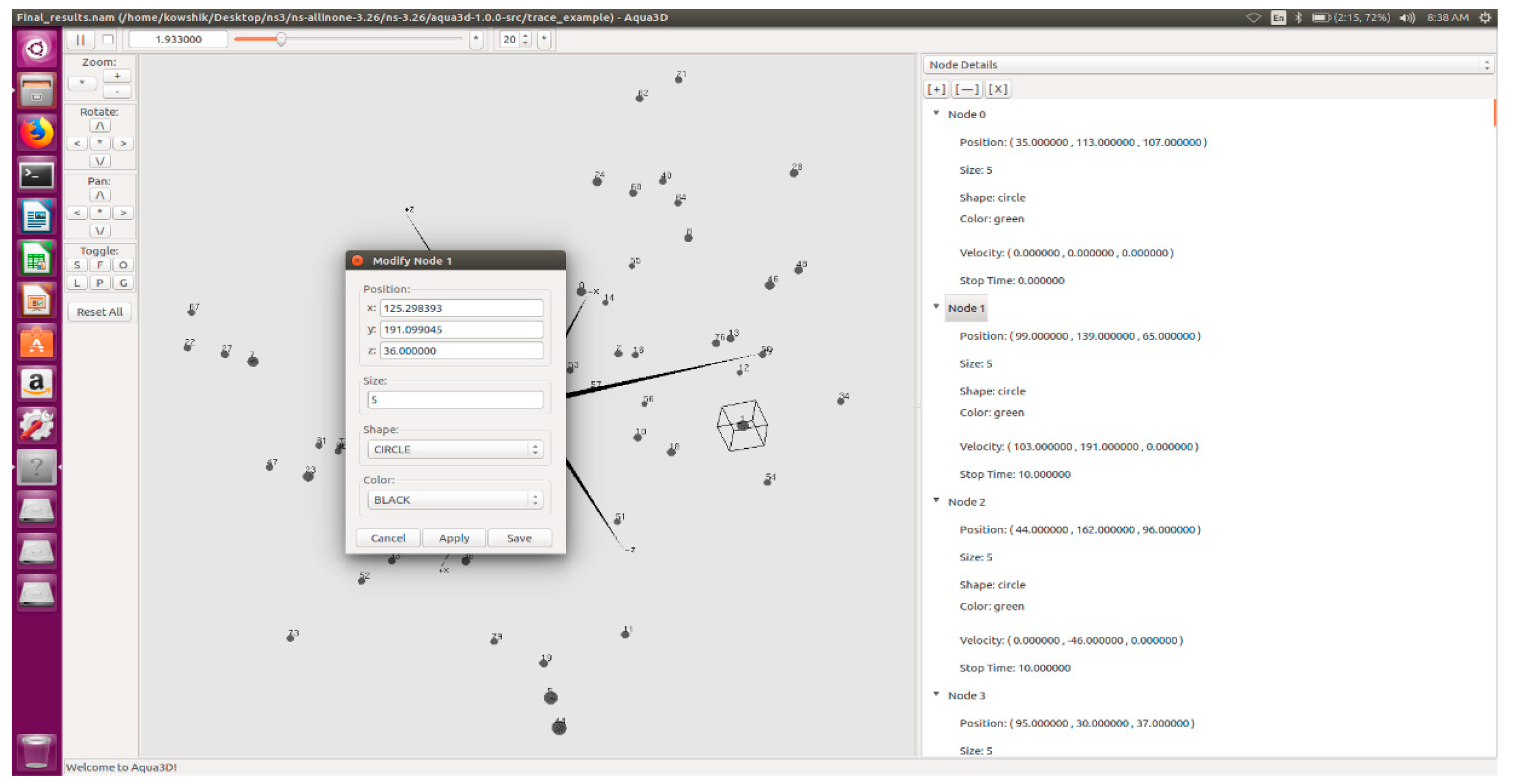The width and height of the screenshot is (1513, 784).
Task: Click the playback time slider handle
Action: (282, 40)
